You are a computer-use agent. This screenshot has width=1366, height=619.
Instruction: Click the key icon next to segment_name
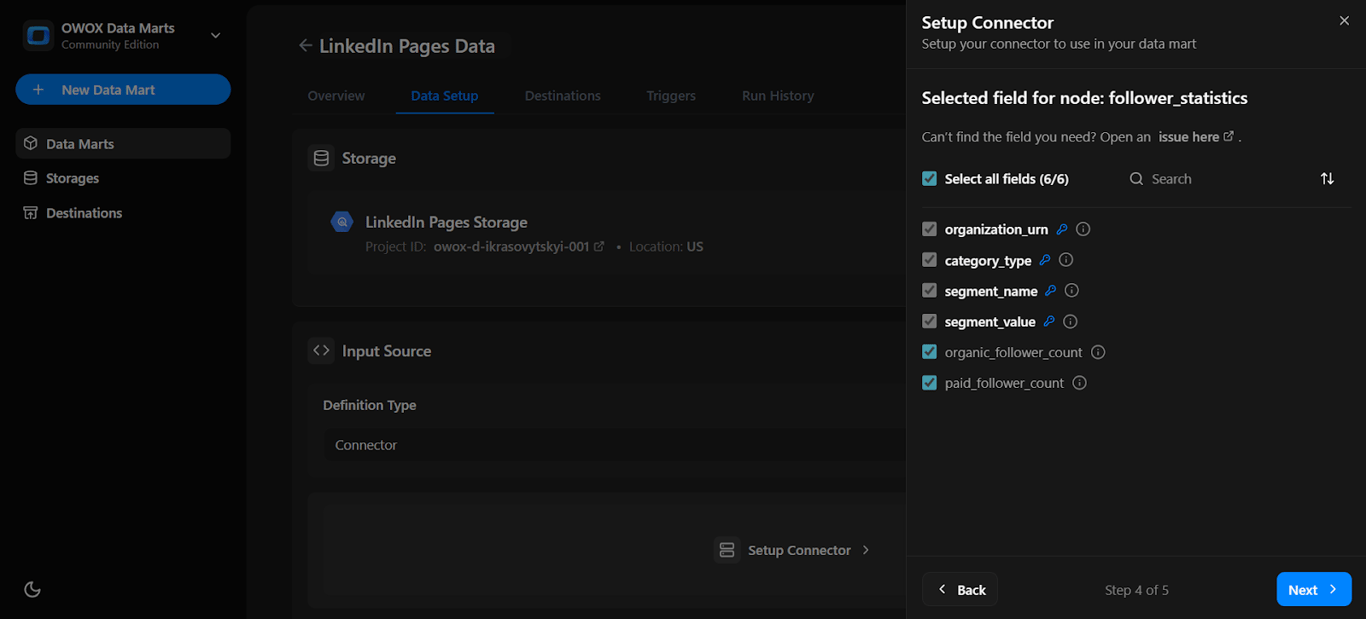pos(1051,291)
